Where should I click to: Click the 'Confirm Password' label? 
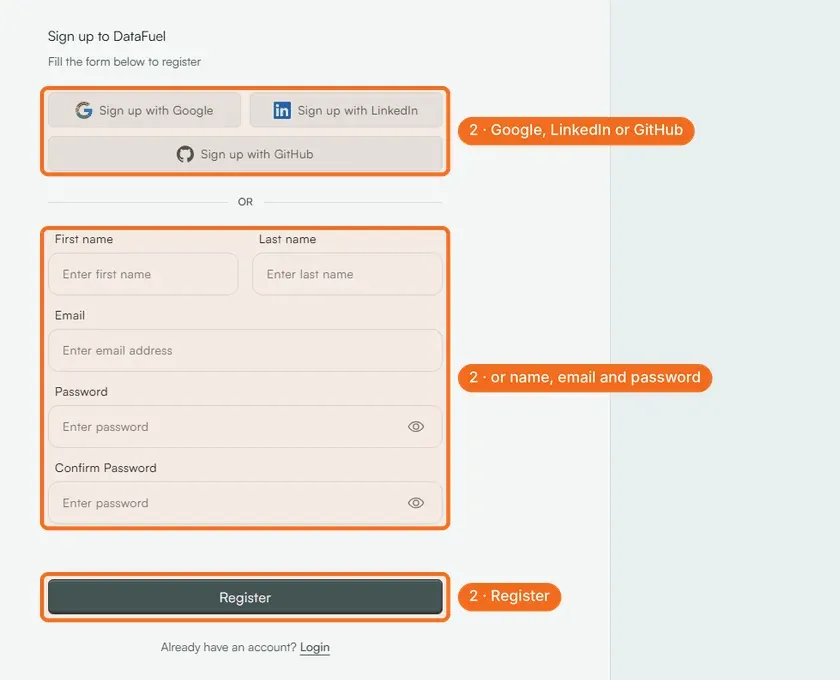[x=106, y=468]
